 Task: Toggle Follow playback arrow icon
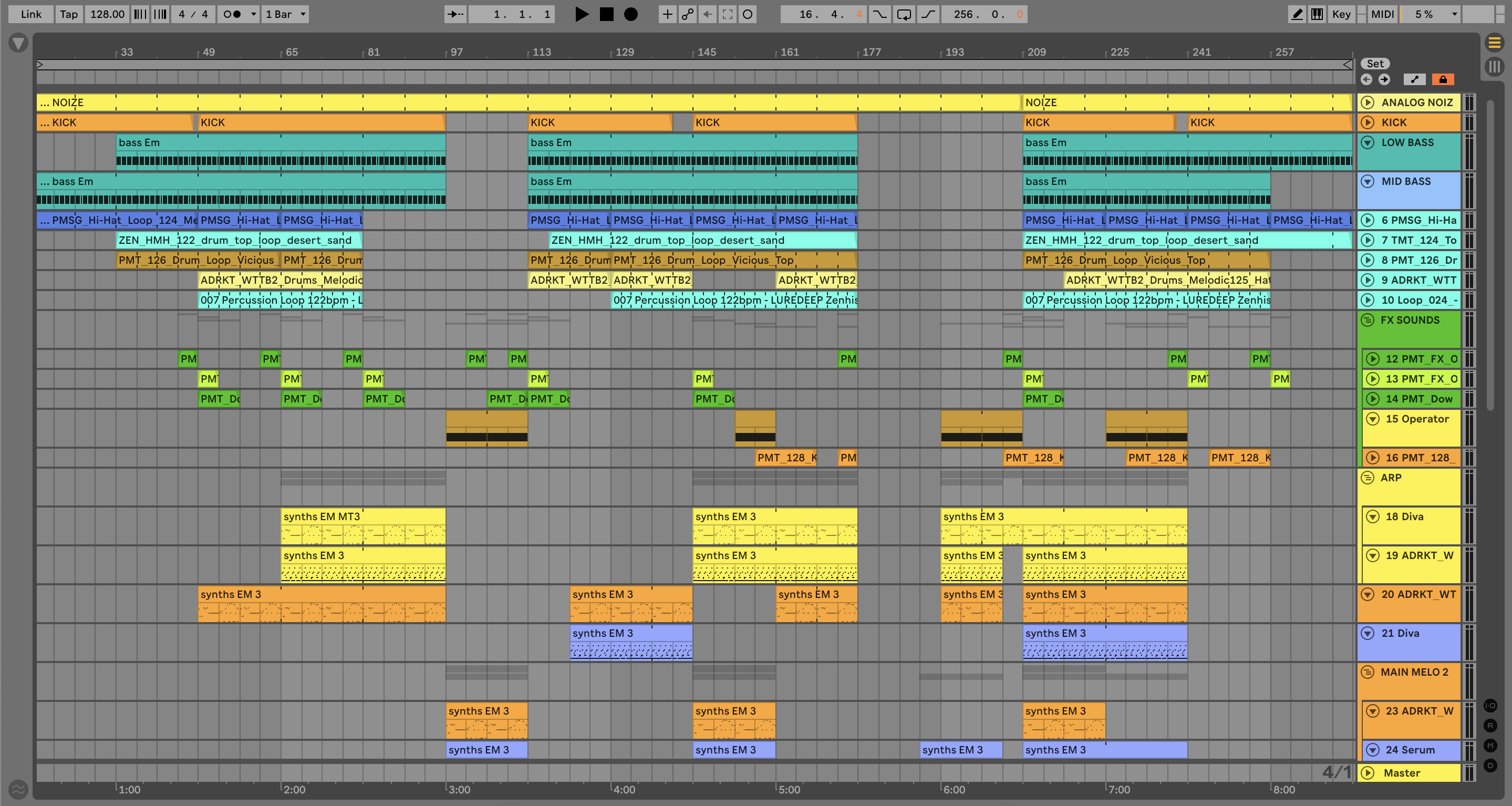(455, 14)
